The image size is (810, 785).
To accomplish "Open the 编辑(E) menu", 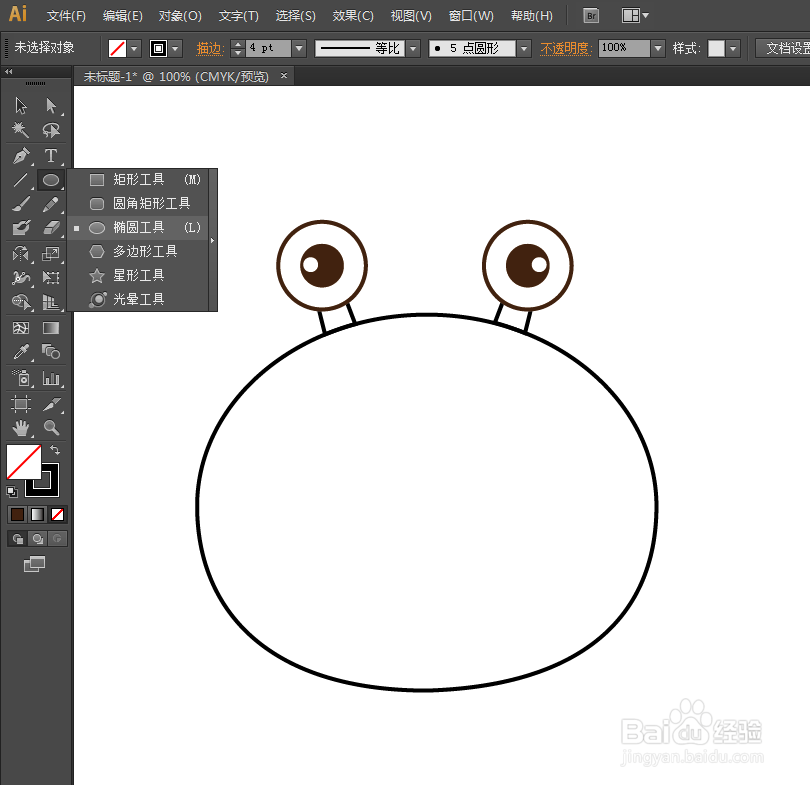I will [122, 16].
